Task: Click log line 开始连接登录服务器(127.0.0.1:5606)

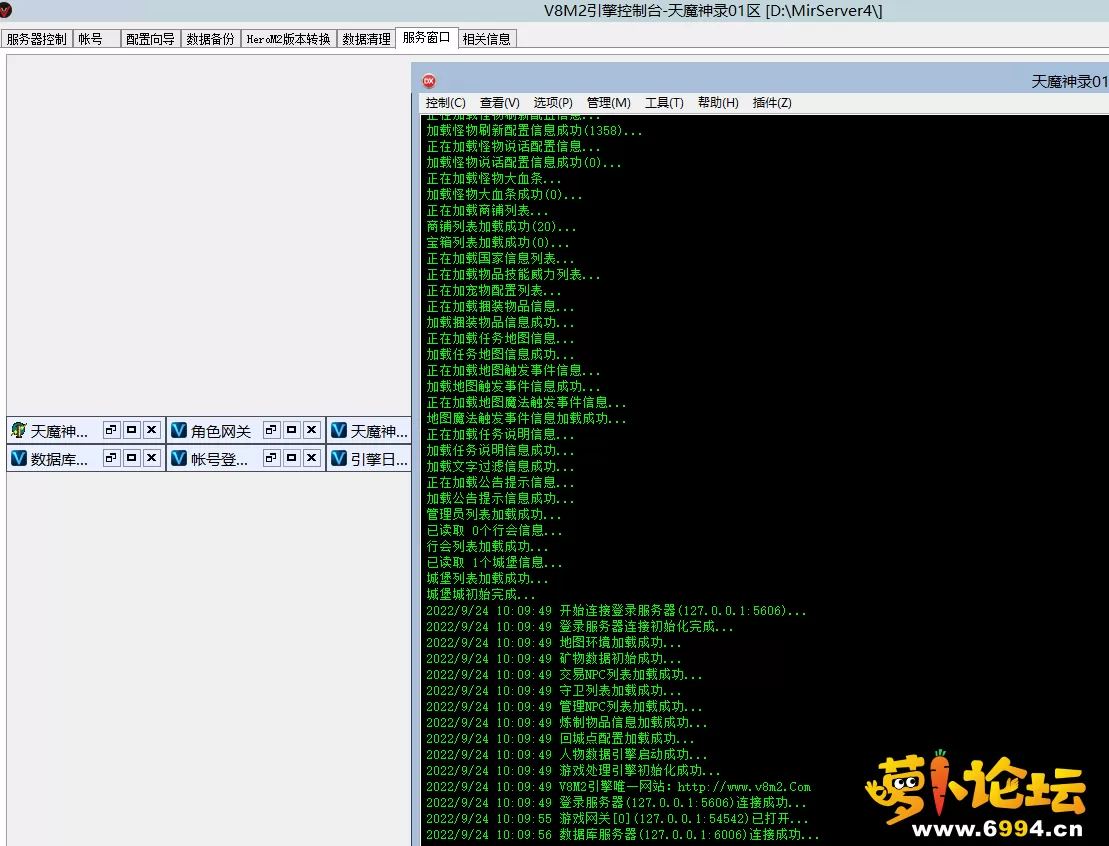Action: [x=616, y=611]
